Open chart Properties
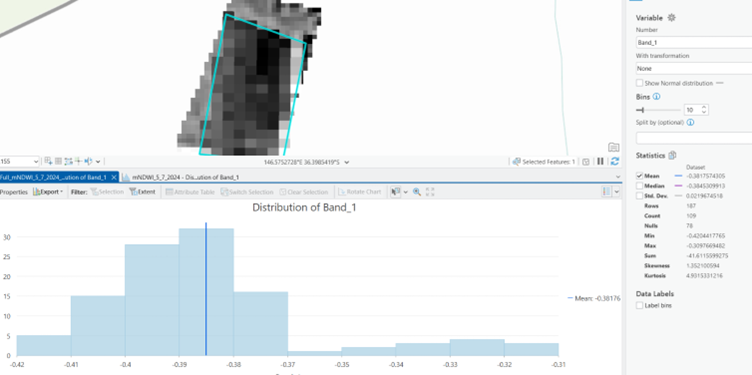 [x=13, y=192]
